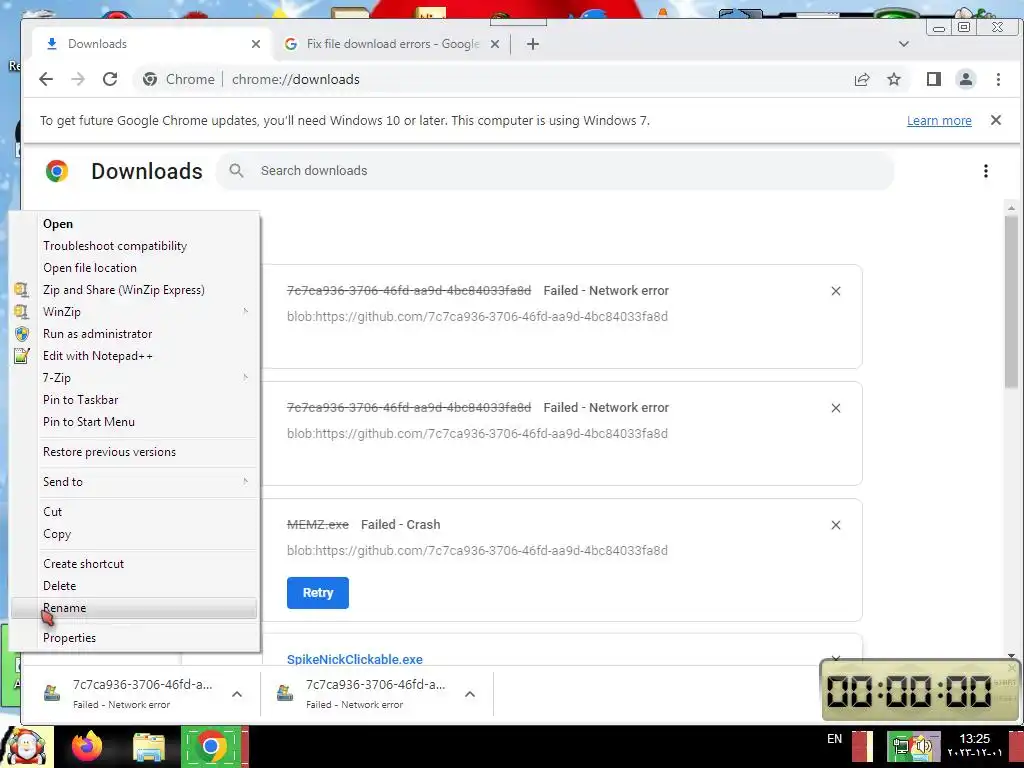Open Chrome three-dot menu in toolbar
Viewport: 1024px width, 768px height.
pos(998,79)
